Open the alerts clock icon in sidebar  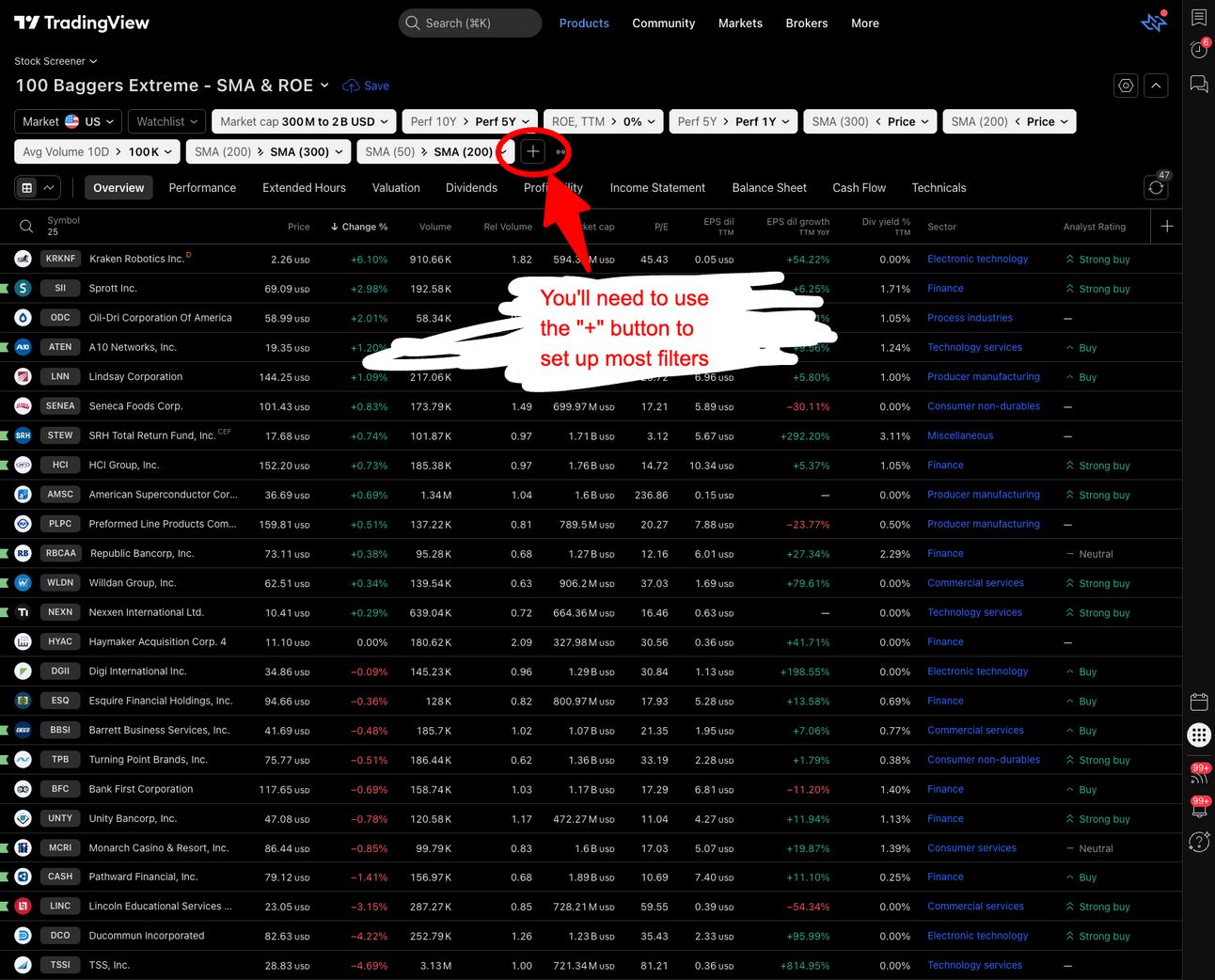click(1199, 50)
